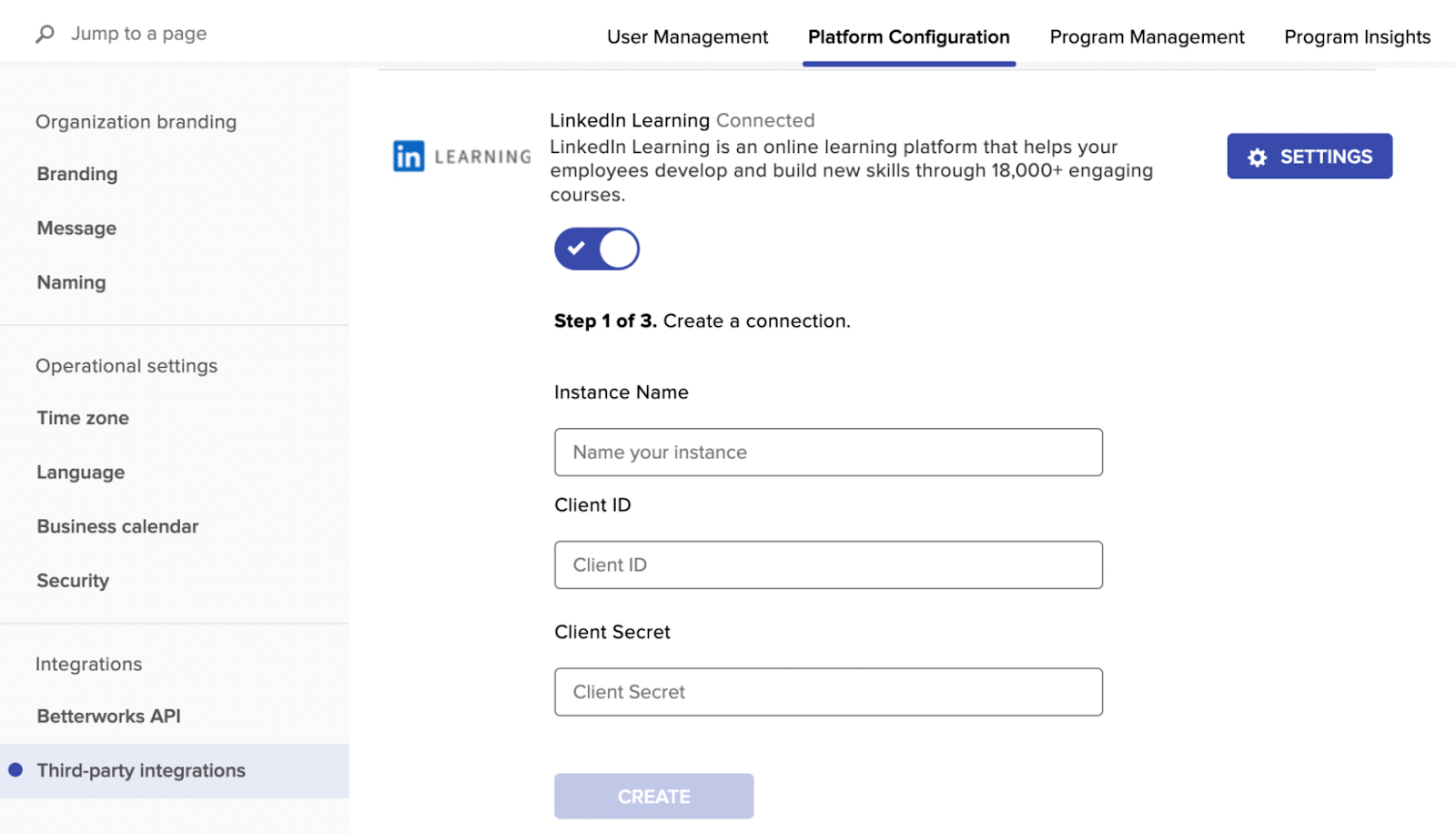The width and height of the screenshot is (1456, 834).
Task: Open Time zone settings
Action: point(83,418)
